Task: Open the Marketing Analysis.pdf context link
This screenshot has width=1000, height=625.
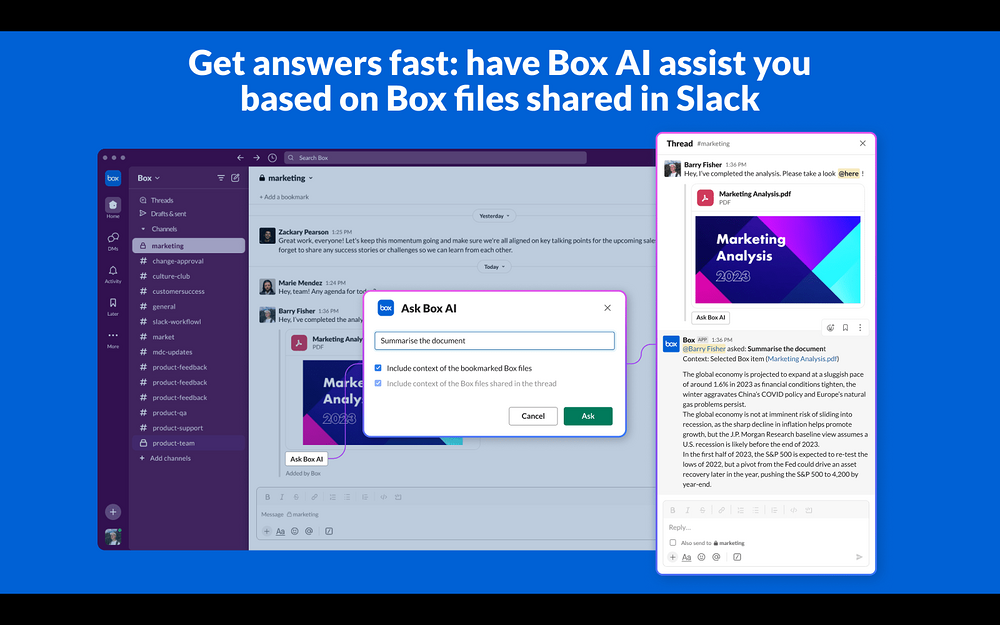Action: 802,359
